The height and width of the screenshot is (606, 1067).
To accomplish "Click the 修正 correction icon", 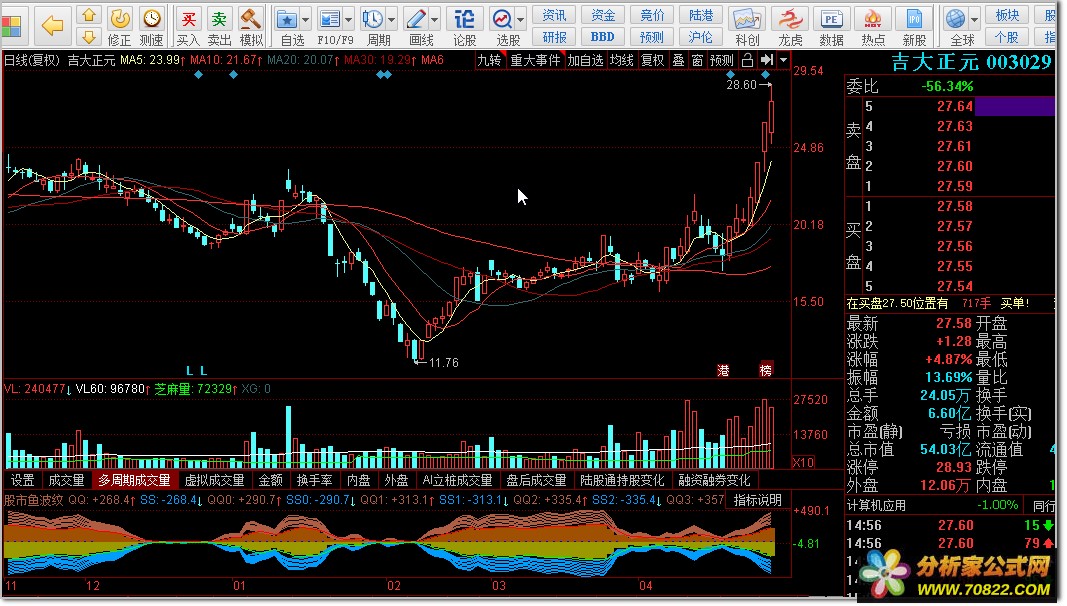I will point(120,19).
